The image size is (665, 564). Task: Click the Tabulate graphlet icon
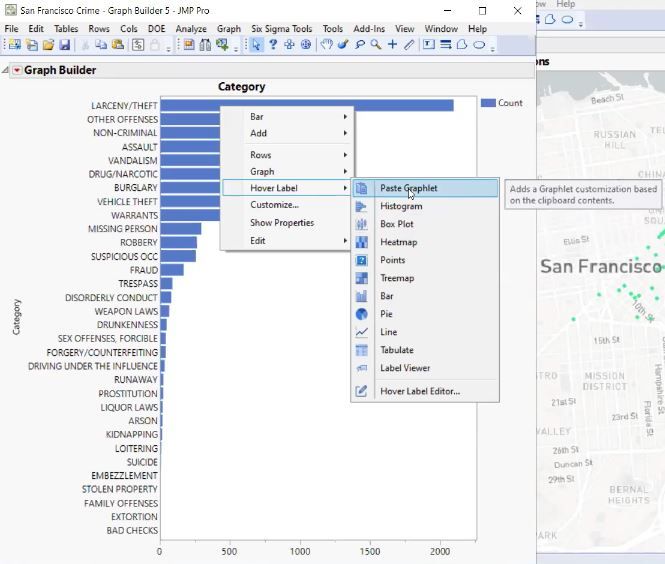point(361,350)
